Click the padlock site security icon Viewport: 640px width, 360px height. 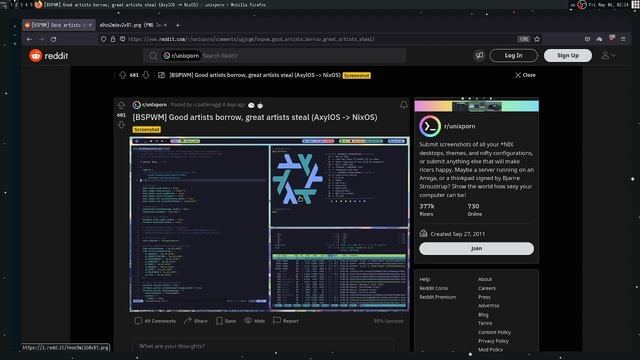113,39
